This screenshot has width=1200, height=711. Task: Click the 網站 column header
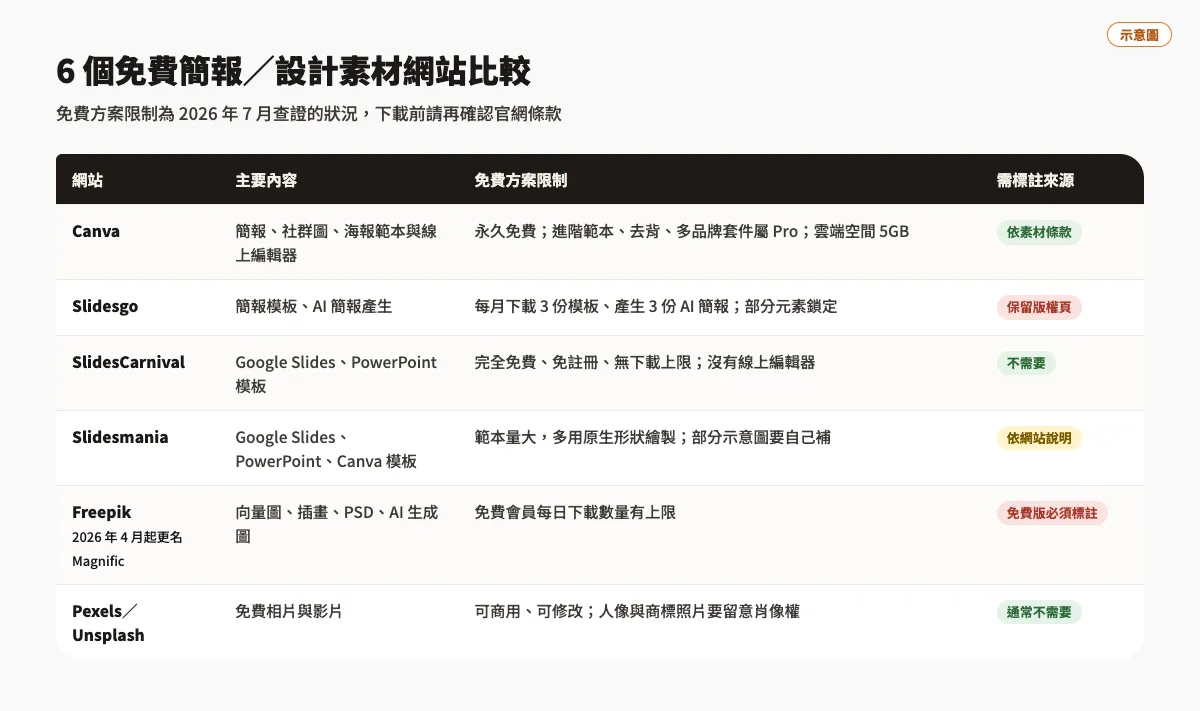[x=88, y=181]
